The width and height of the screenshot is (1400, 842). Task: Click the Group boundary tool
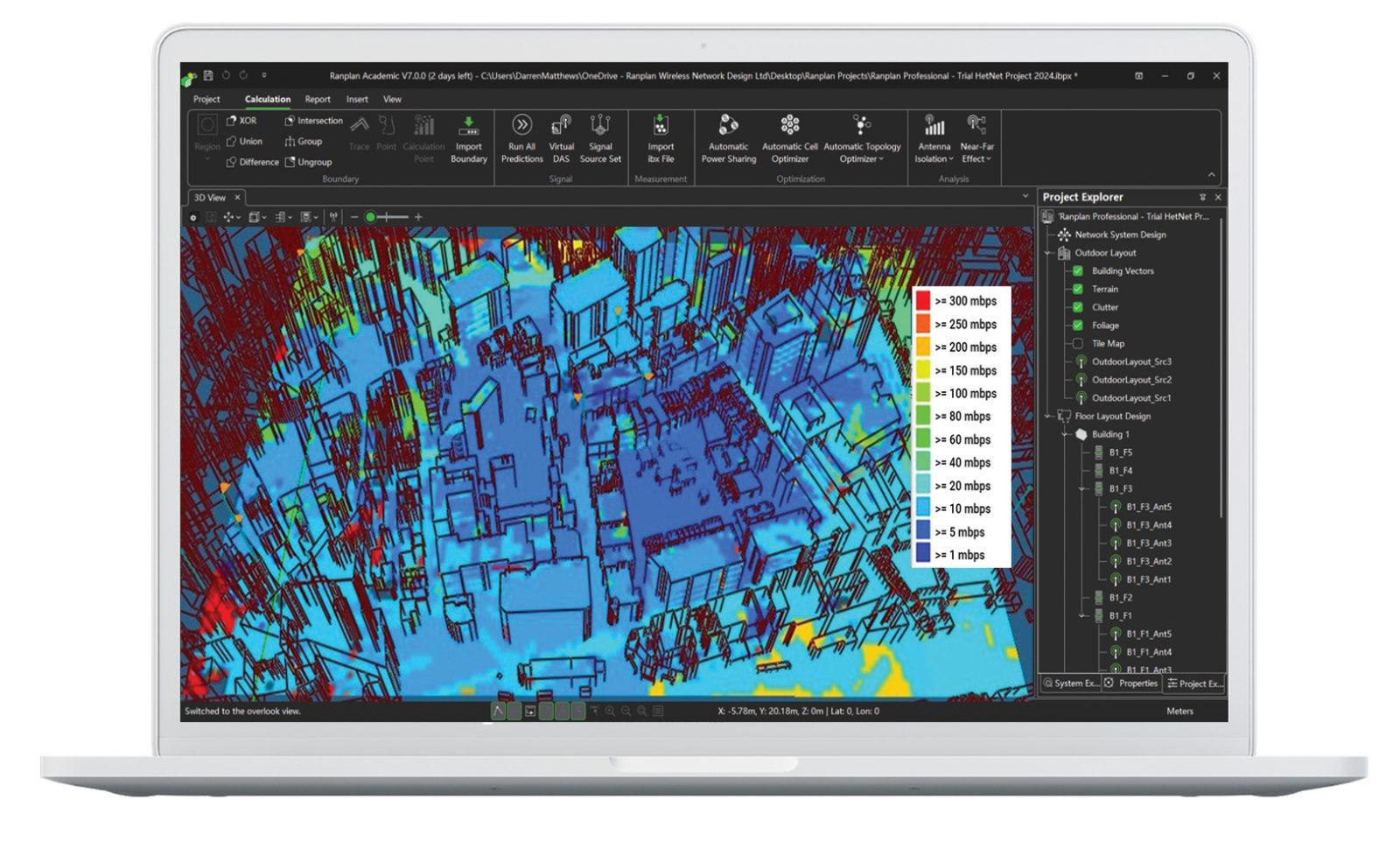pyautogui.click(x=304, y=141)
